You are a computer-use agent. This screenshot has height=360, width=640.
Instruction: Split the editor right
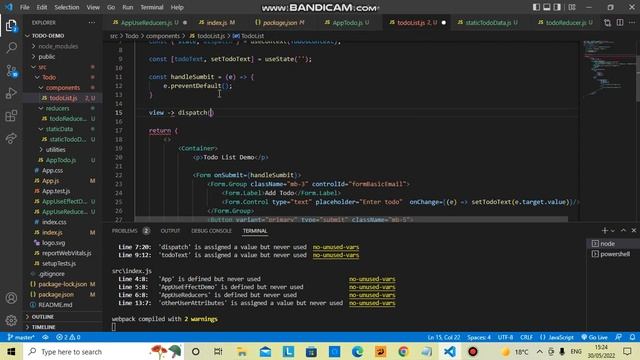620,23
